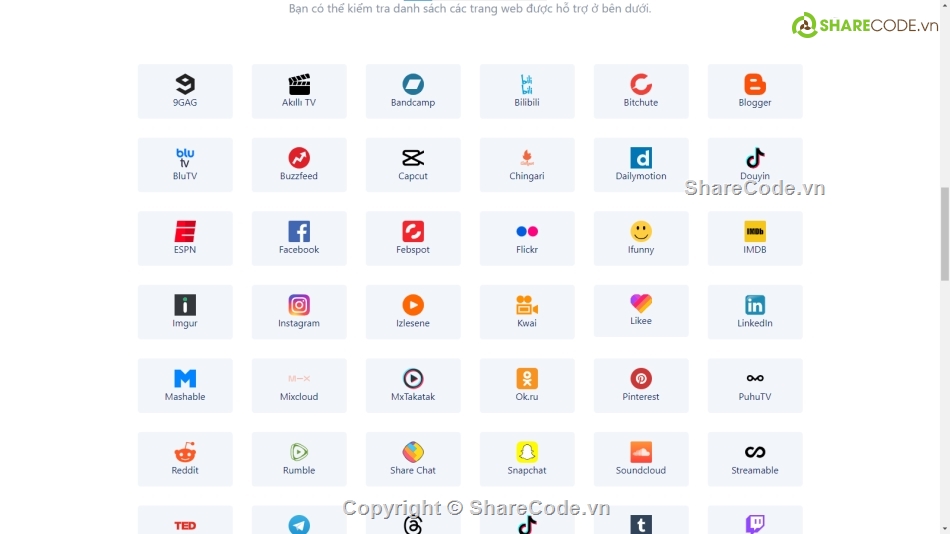
Task: Select the Imgur icon
Action: [x=185, y=305]
